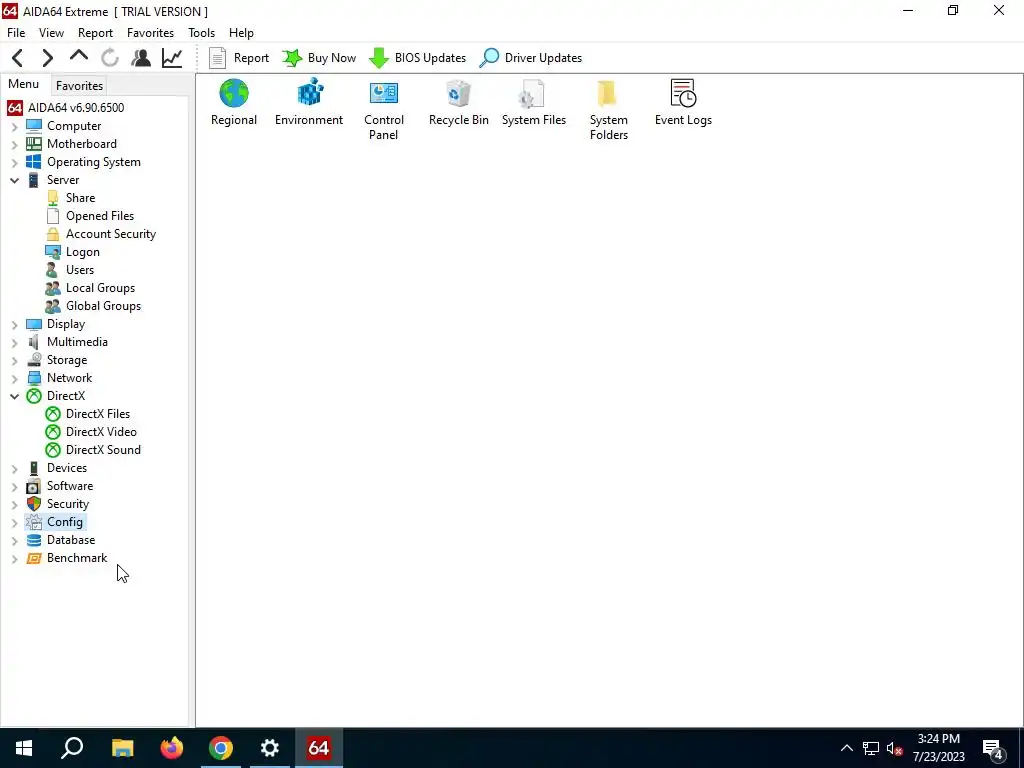Image resolution: width=1024 pixels, height=768 pixels.
Task: Expand the Benchmark tree node
Action: tap(14, 558)
